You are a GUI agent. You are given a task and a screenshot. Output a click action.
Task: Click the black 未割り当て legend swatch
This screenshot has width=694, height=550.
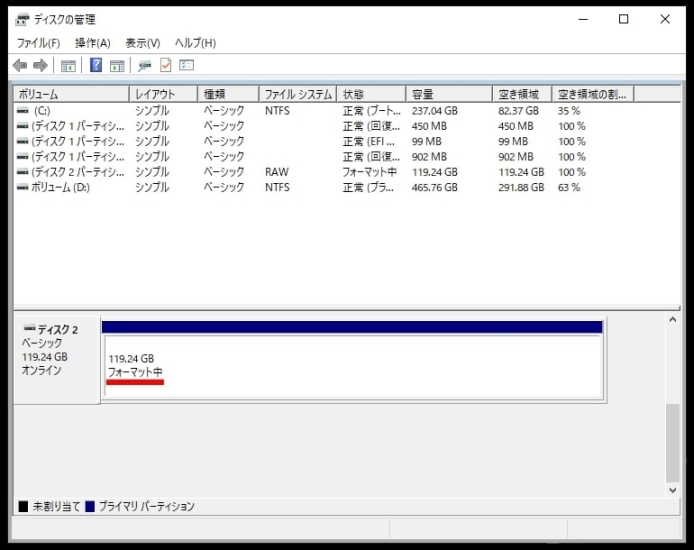coord(23,506)
